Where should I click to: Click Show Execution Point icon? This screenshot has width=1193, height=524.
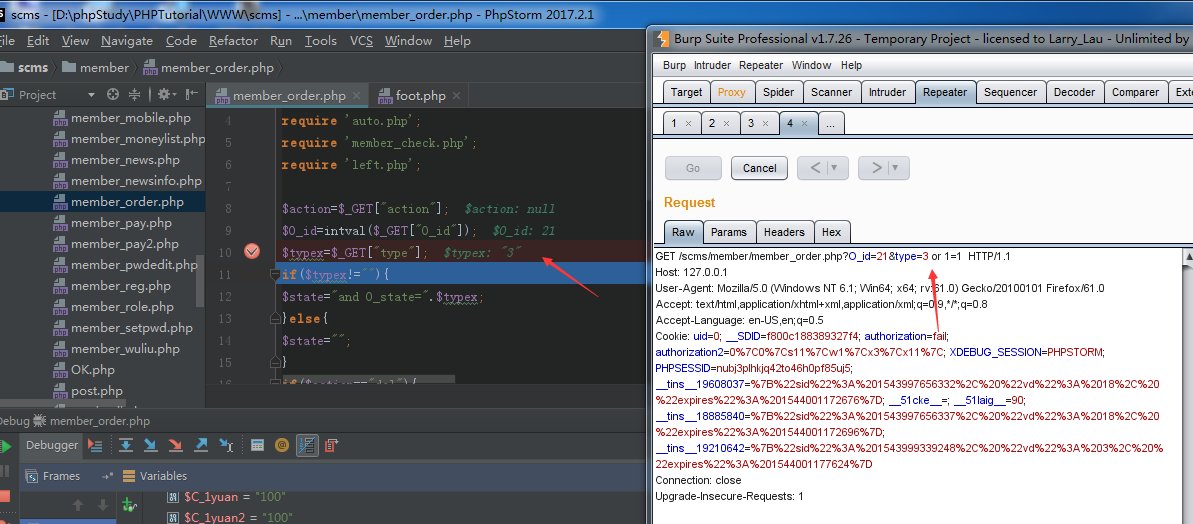point(95,445)
